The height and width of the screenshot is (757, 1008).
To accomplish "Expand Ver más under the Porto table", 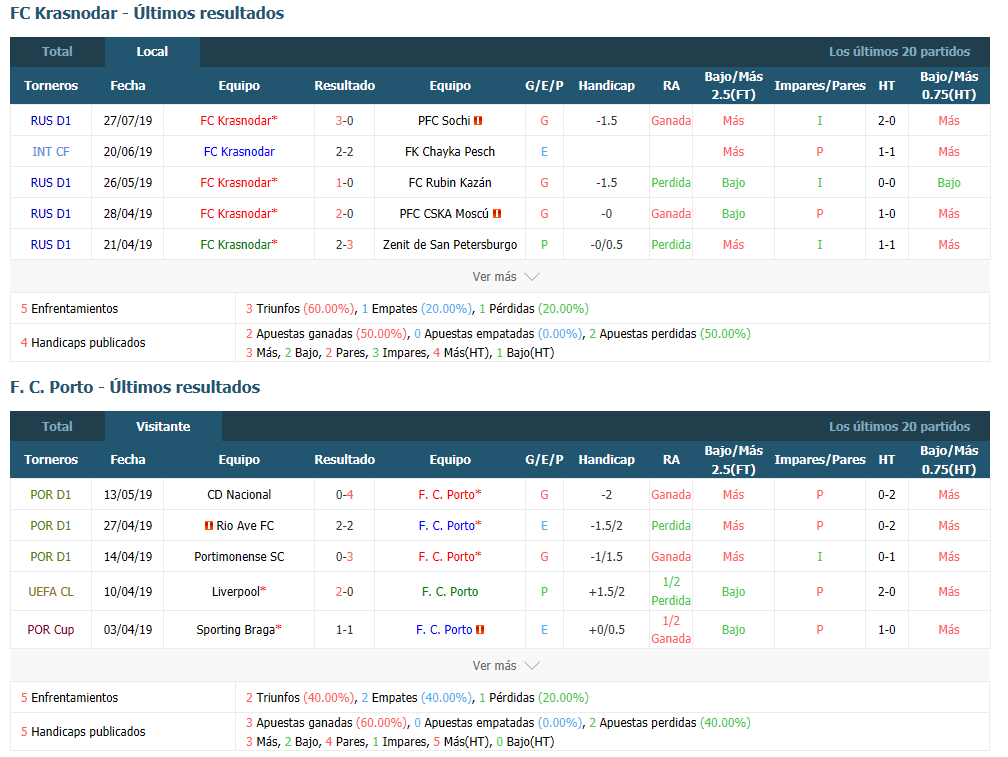I will [505, 666].
